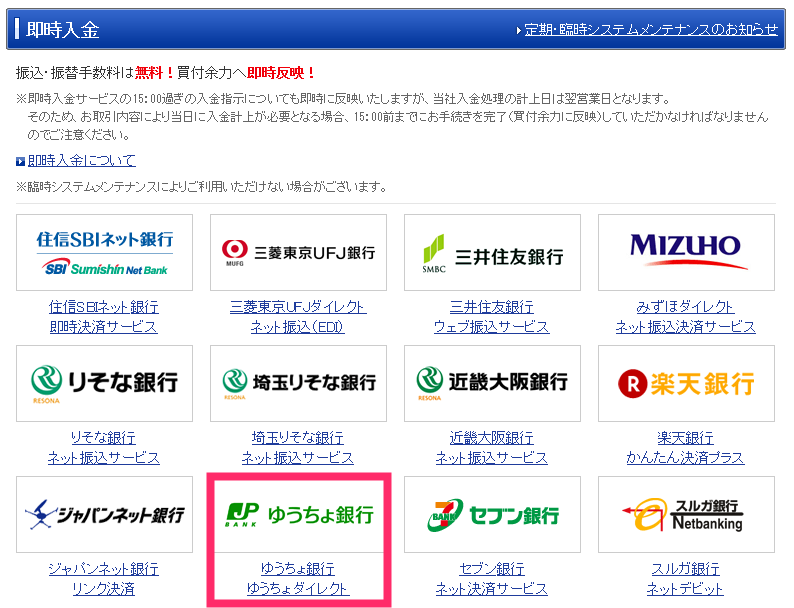The height and width of the screenshot is (608, 794).
Task: Click the セブン銀行 logo tile
Action: pyautogui.click(x=492, y=514)
